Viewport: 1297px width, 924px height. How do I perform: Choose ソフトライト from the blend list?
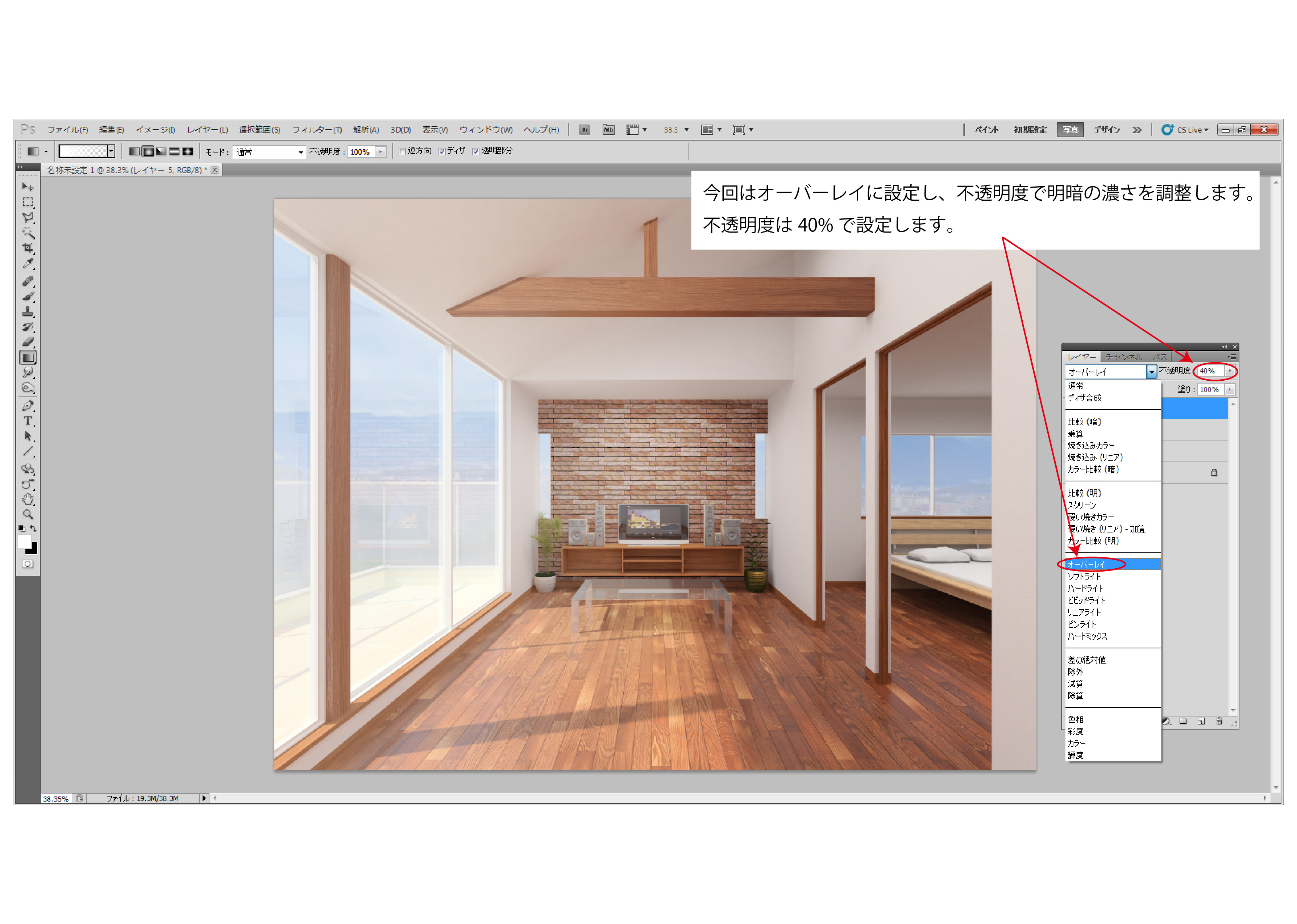(x=1084, y=576)
